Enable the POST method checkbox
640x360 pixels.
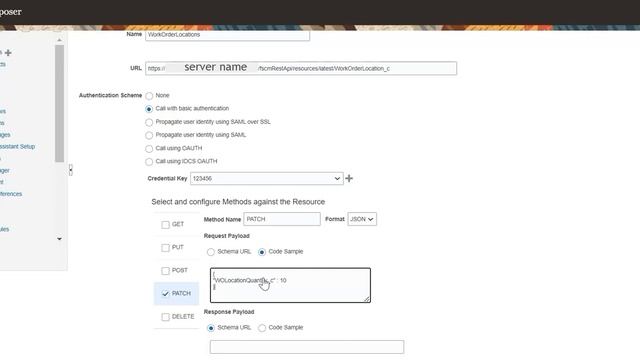(x=165, y=271)
